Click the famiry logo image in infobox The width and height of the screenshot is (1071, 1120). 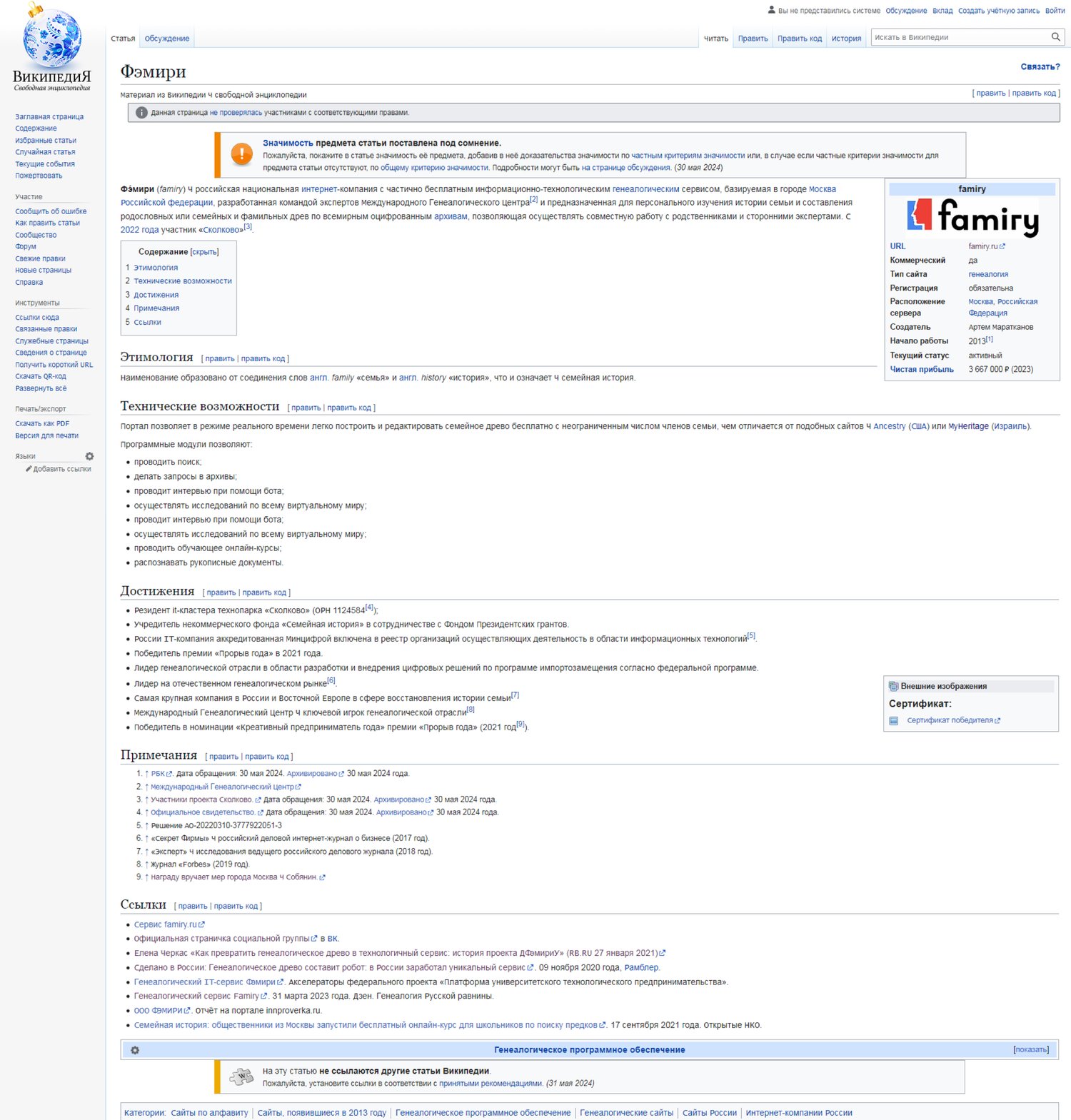[972, 217]
